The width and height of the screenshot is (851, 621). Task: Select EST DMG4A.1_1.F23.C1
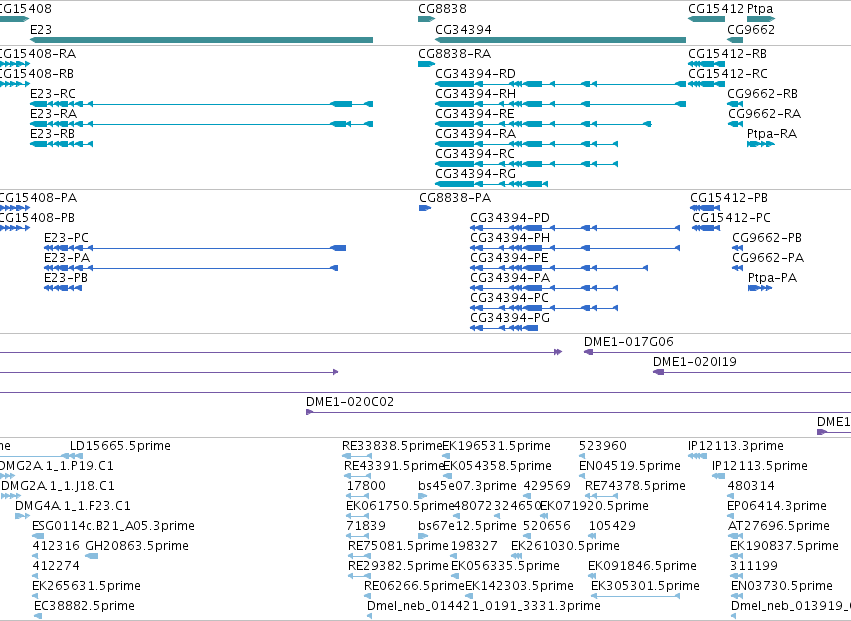(x=73, y=506)
